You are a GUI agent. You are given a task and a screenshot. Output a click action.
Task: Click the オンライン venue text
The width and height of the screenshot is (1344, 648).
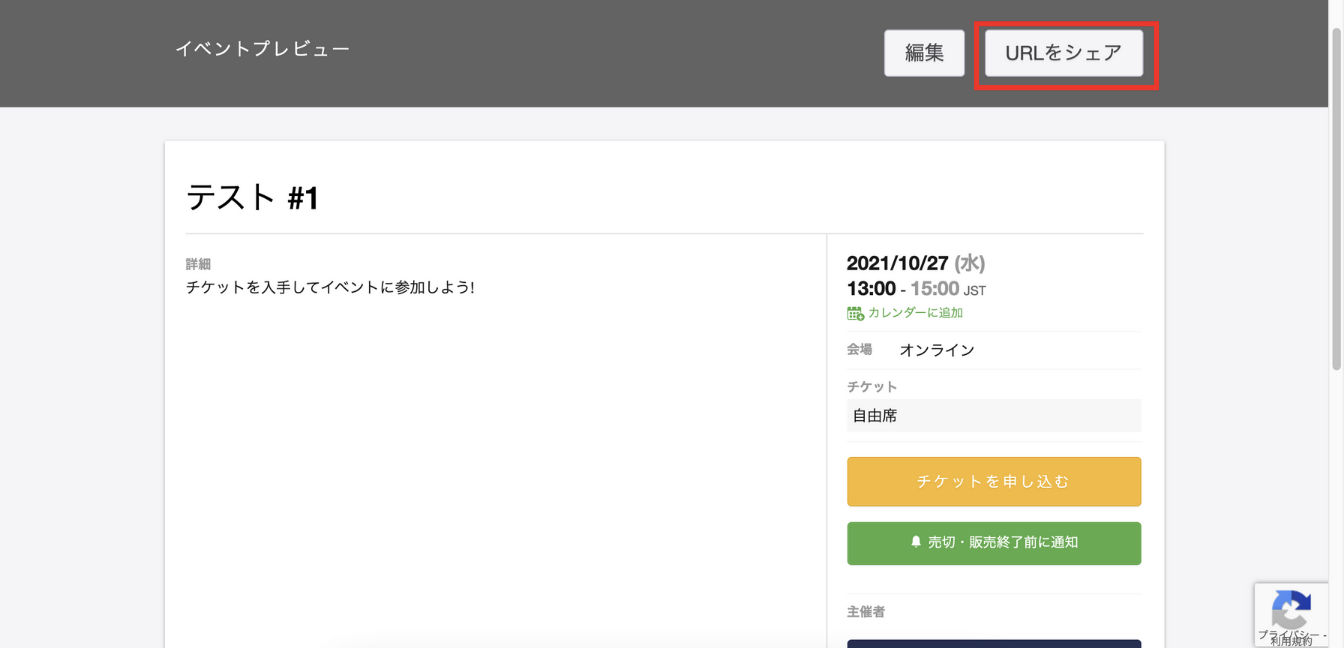pyautogui.click(x=937, y=349)
